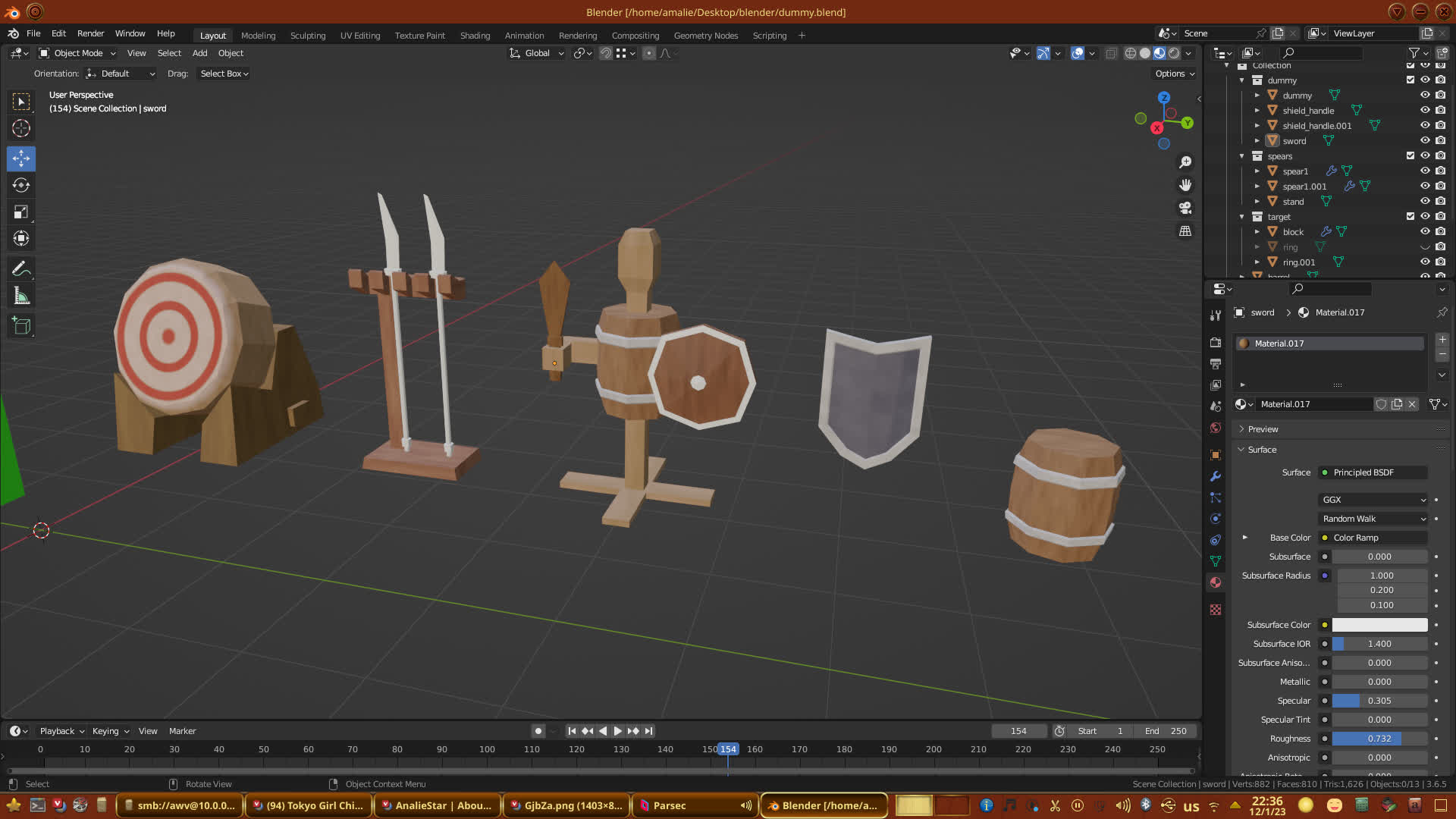Open the Modifier wrench properties tab

coord(1216,476)
